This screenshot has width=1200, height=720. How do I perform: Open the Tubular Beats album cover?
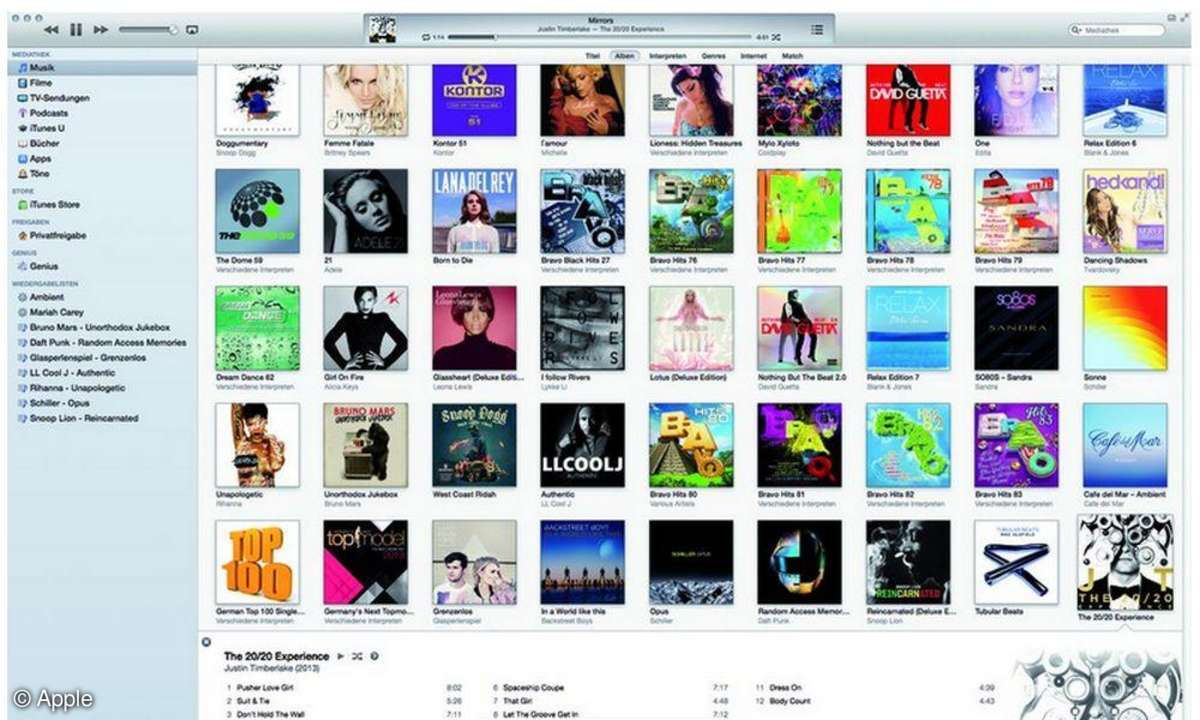(x=1016, y=562)
